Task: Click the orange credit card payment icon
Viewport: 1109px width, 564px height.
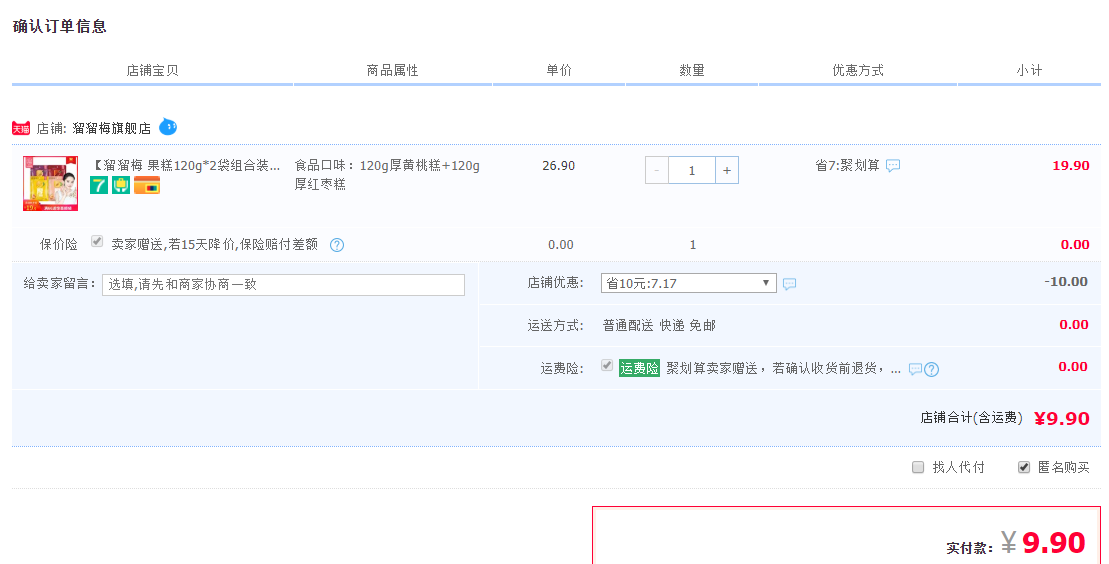Action: [147, 185]
